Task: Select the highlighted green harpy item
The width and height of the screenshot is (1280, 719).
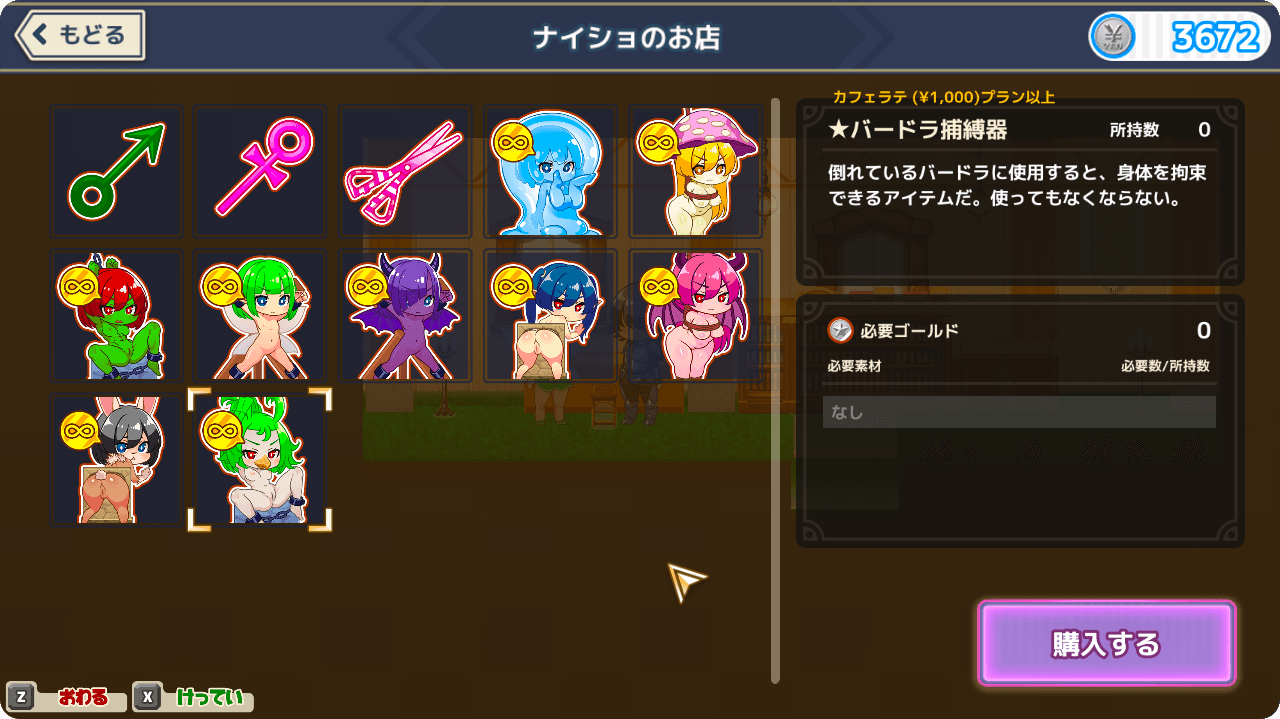Action: (x=260, y=460)
